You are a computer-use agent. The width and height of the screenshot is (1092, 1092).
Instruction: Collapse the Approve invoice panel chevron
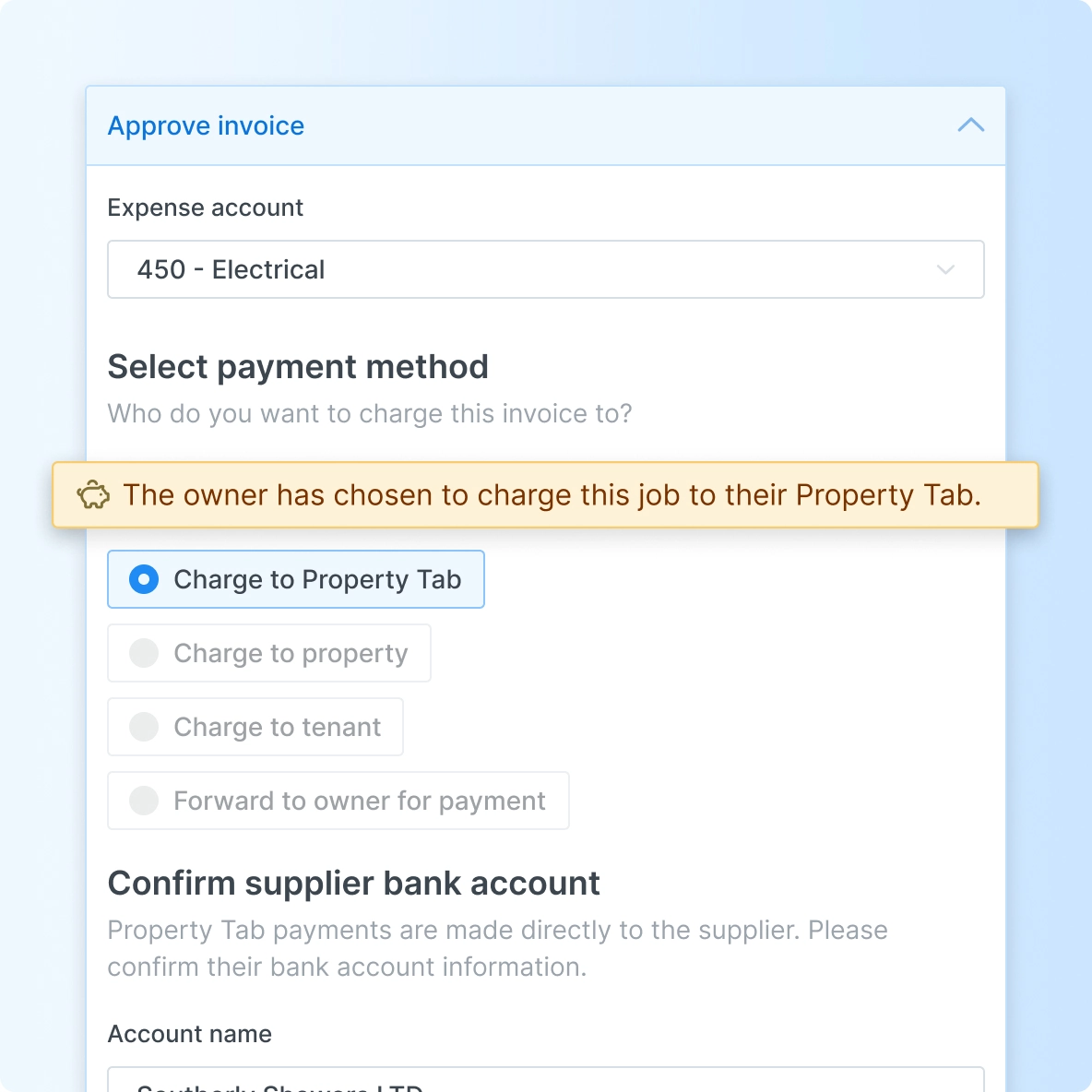970,125
